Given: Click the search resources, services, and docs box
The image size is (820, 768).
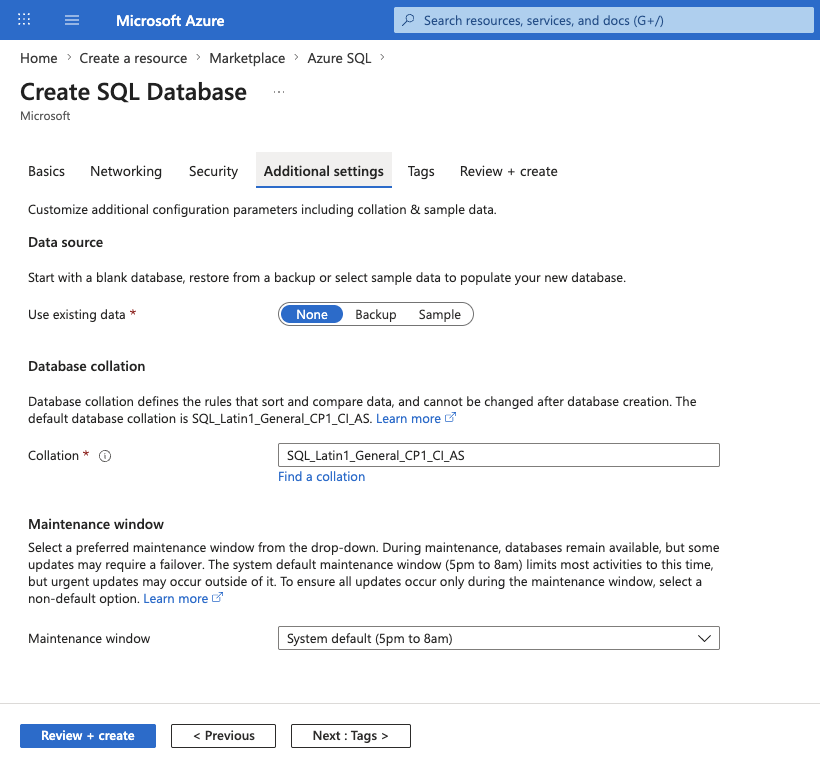Looking at the screenshot, I should point(603,20).
